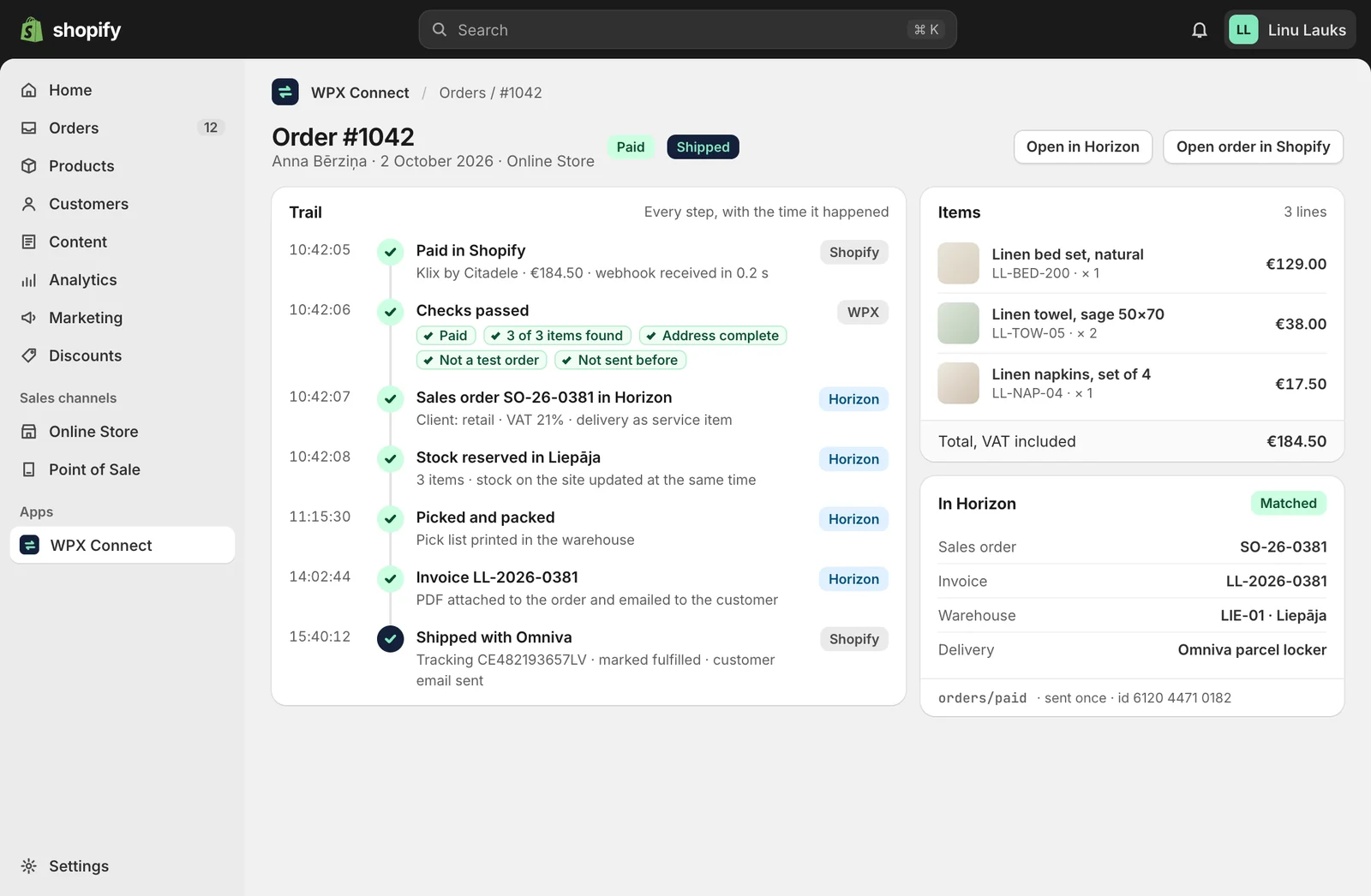Screen dimensions: 1371x896
Task: Click the Point of Sale icon
Action: pyautogui.click(x=29, y=469)
